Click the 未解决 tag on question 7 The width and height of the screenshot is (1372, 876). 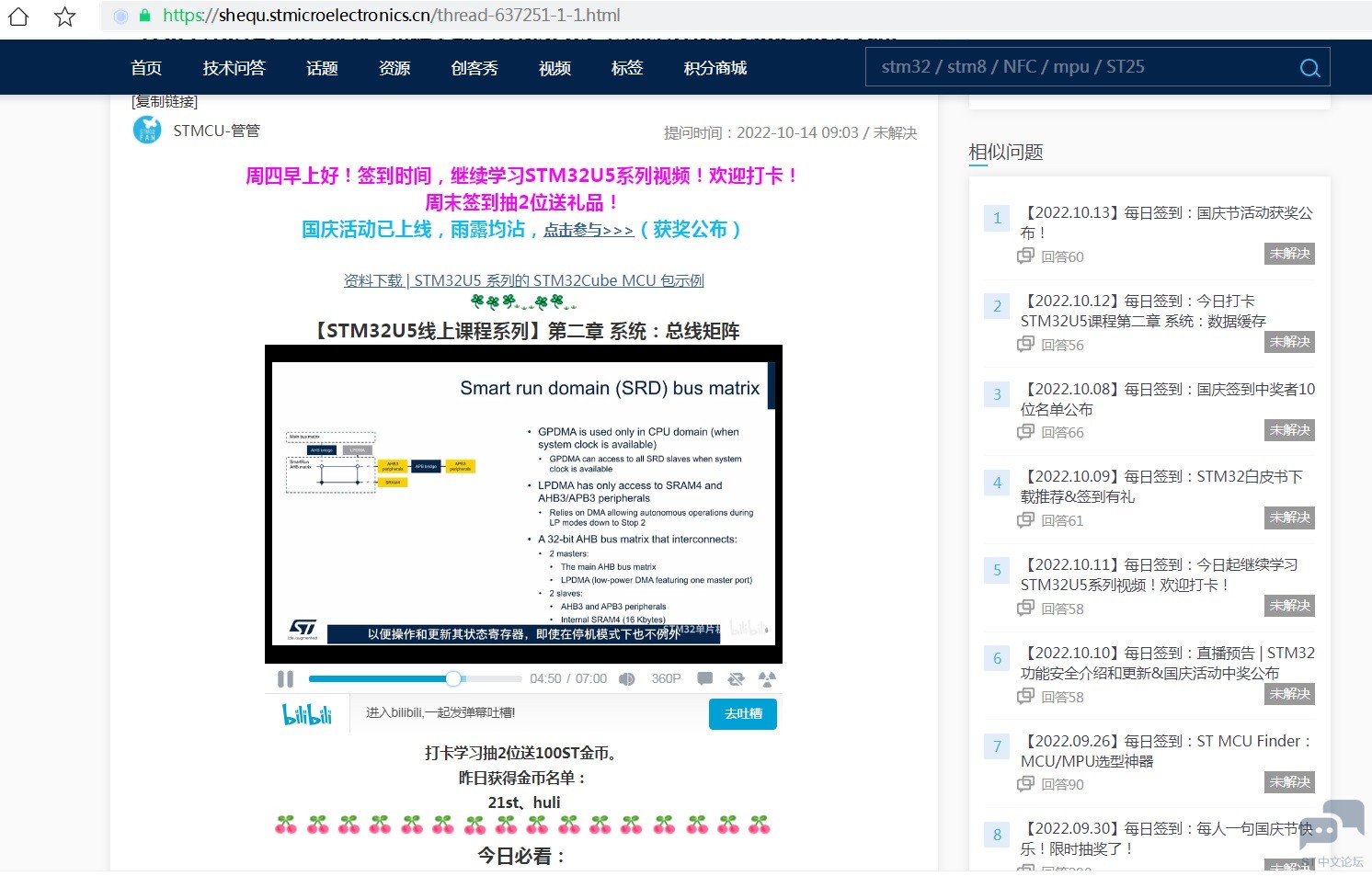[x=1289, y=782]
